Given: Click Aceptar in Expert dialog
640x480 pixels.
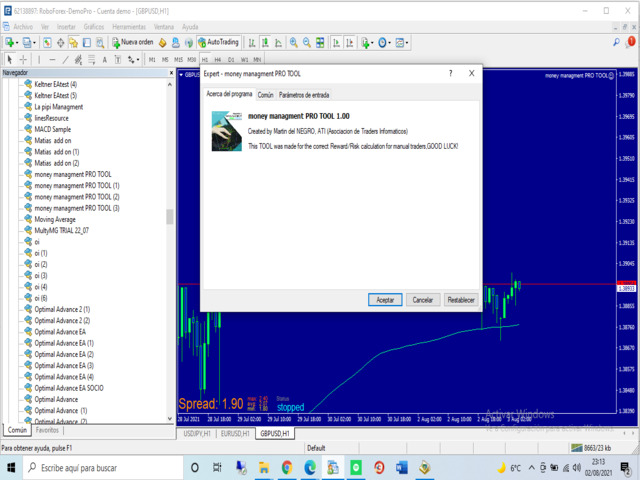Looking at the screenshot, I should (x=385, y=300).
